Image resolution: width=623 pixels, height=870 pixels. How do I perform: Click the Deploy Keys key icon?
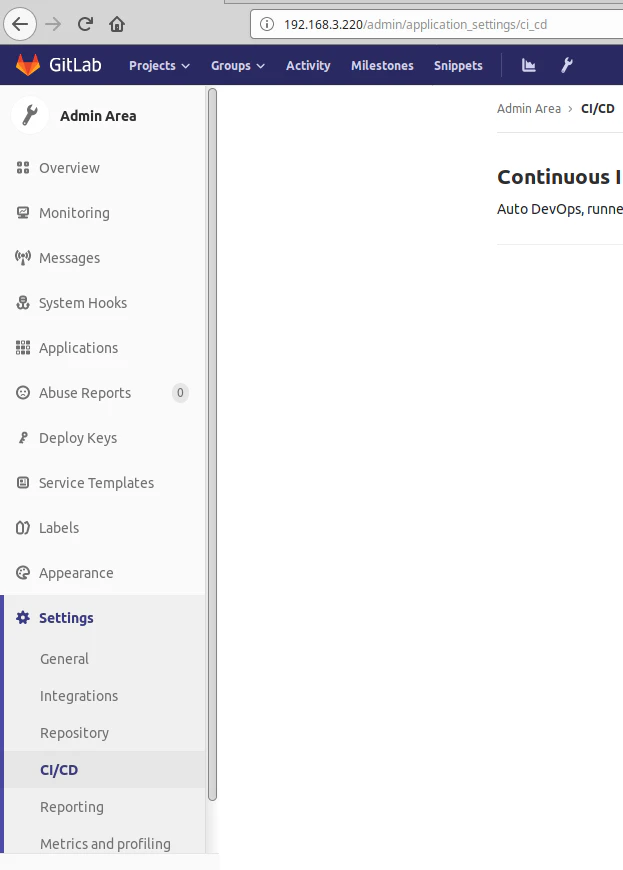(23, 437)
